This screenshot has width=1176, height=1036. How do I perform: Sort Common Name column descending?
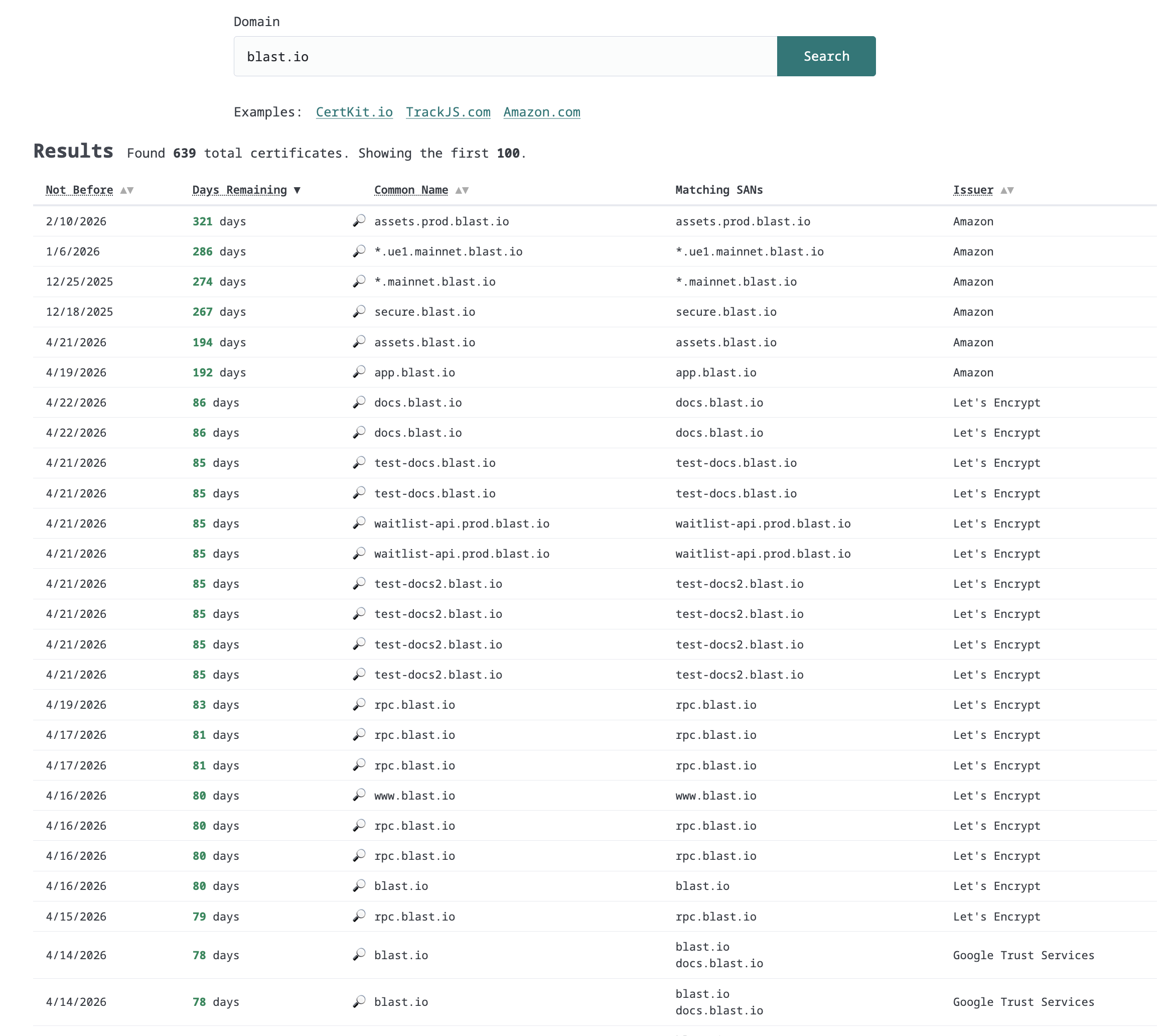coord(465,190)
